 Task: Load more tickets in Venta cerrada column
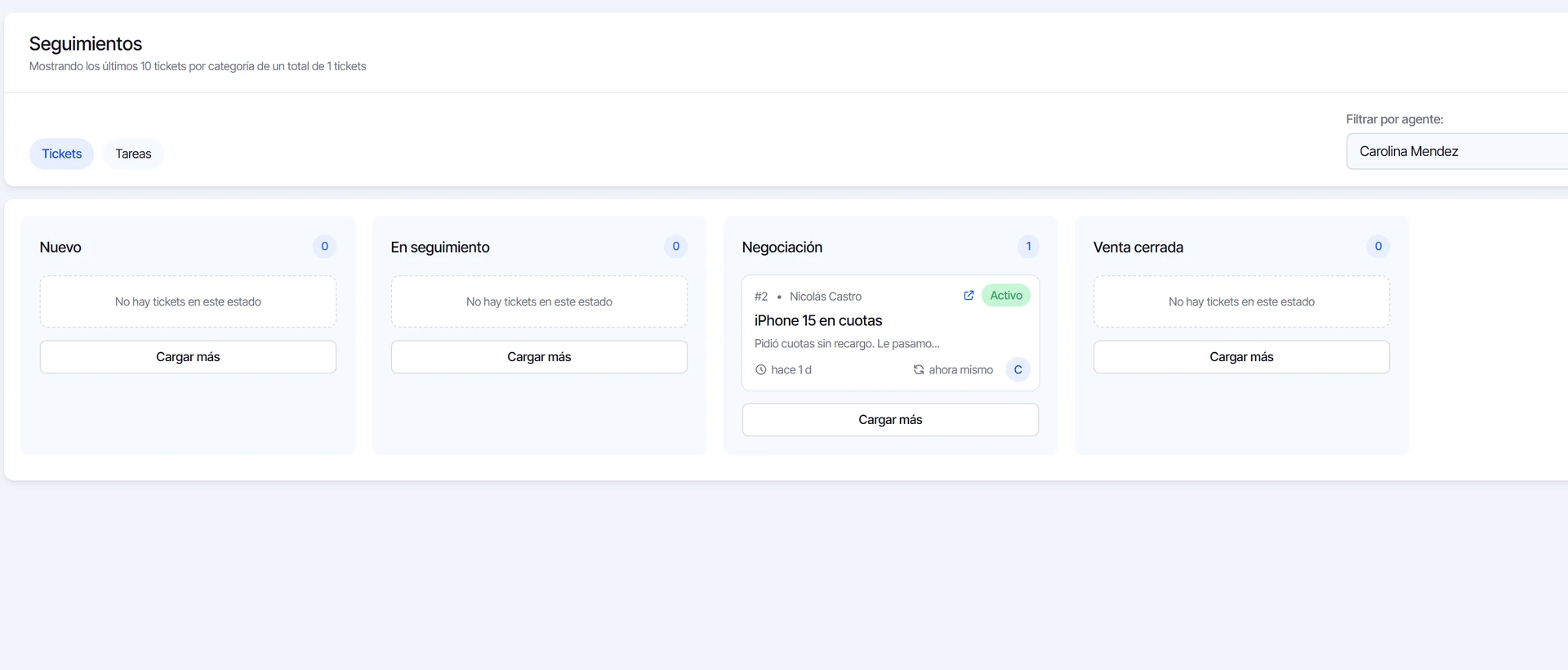(x=1241, y=357)
